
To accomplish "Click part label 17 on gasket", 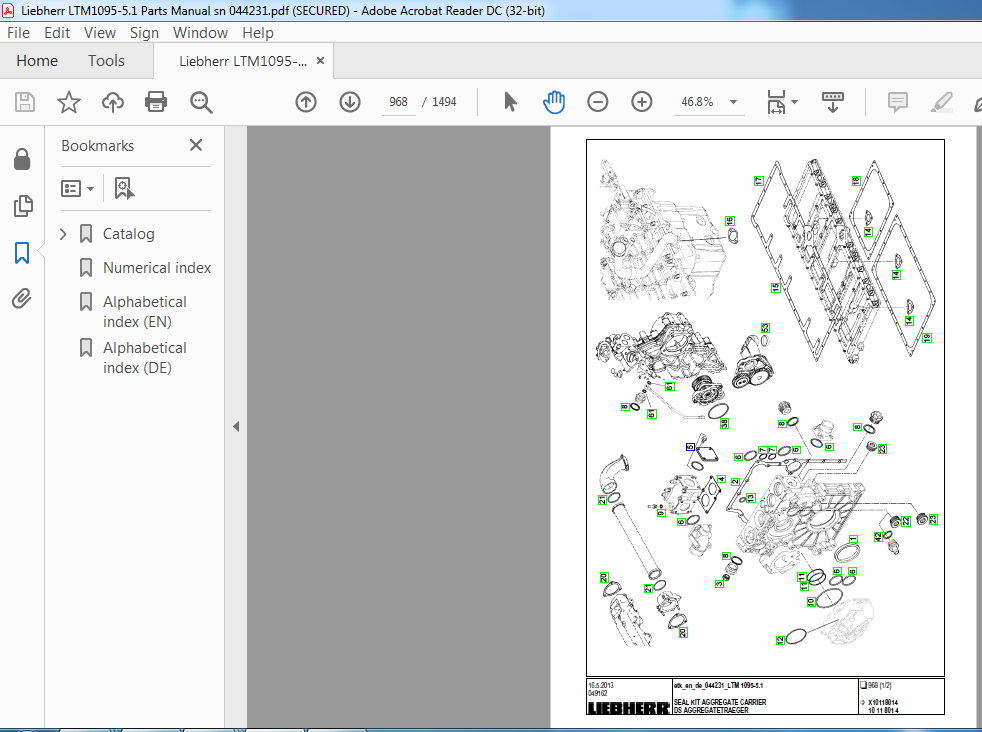I will tap(758, 181).
